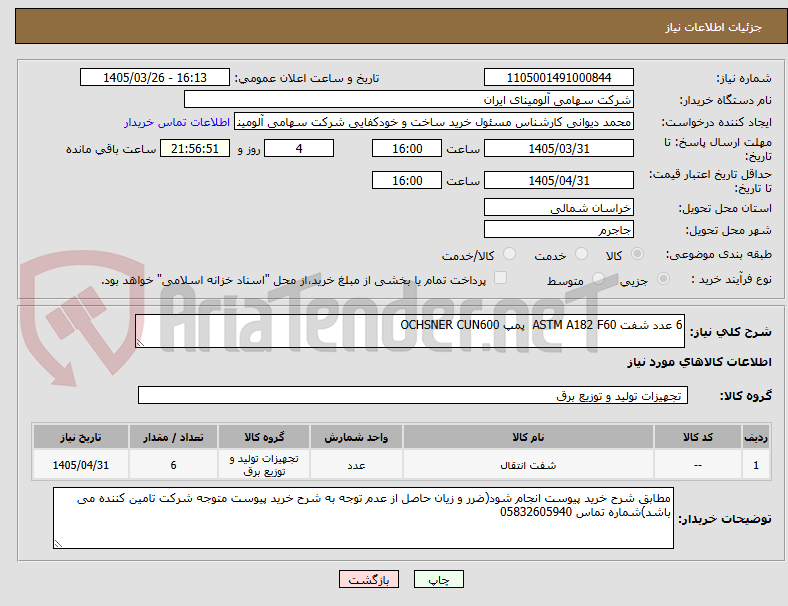The width and height of the screenshot is (788, 606).
Task: Click the quantity cell showing 6
Action: [173, 465]
